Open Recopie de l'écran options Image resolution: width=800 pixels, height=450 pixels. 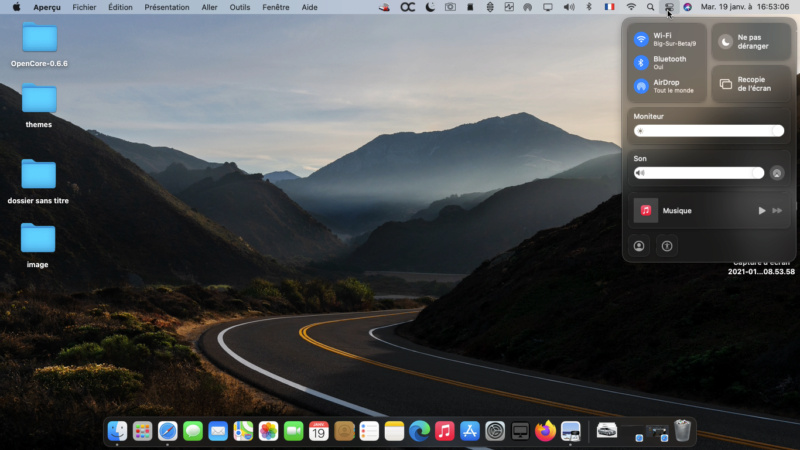click(x=751, y=84)
